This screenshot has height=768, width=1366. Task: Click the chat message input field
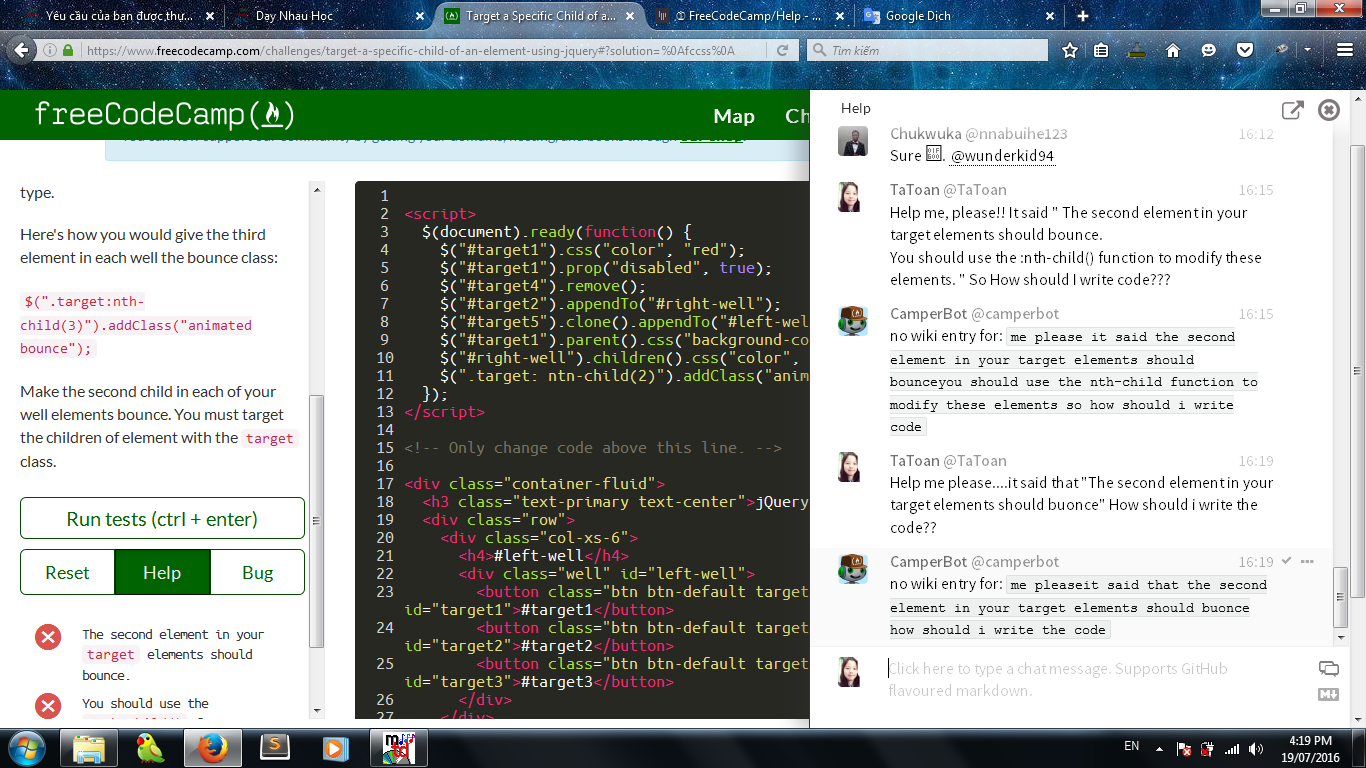pyautogui.click(x=1090, y=679)
